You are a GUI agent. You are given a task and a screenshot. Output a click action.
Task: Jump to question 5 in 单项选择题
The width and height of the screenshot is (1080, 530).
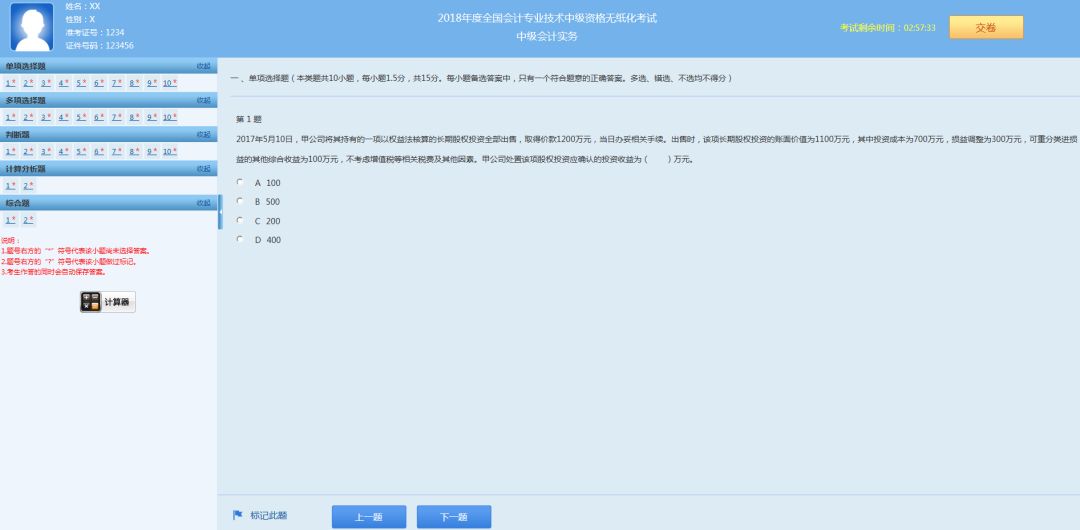tap(81, 83)
